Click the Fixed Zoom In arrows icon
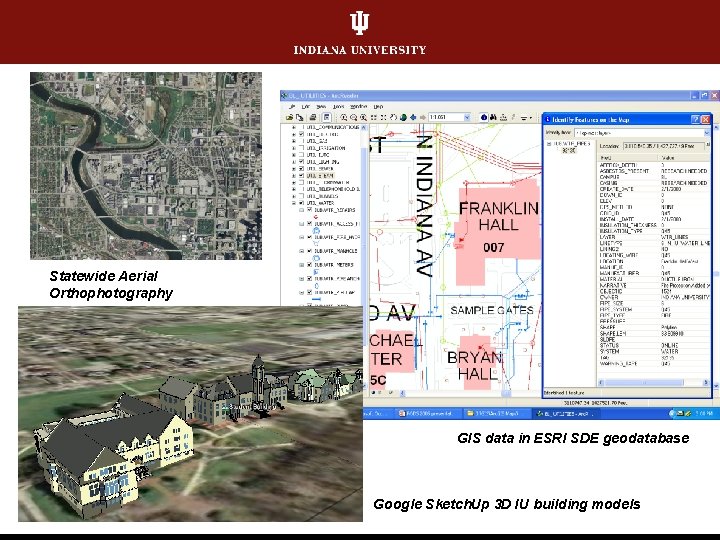Screen dimensions: 720x540 tap(373, 118)
